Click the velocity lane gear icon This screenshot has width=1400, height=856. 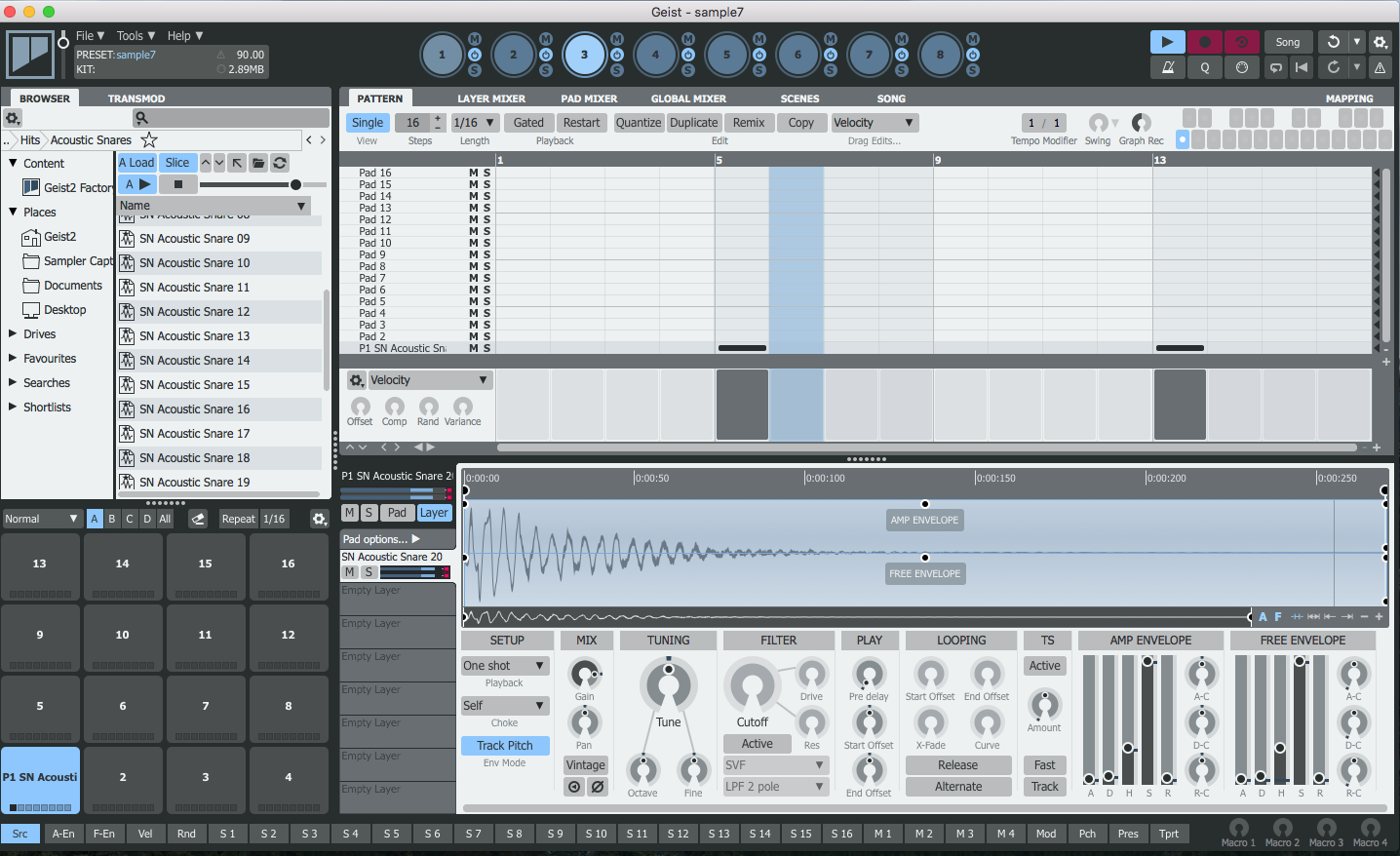pos(357,380)
